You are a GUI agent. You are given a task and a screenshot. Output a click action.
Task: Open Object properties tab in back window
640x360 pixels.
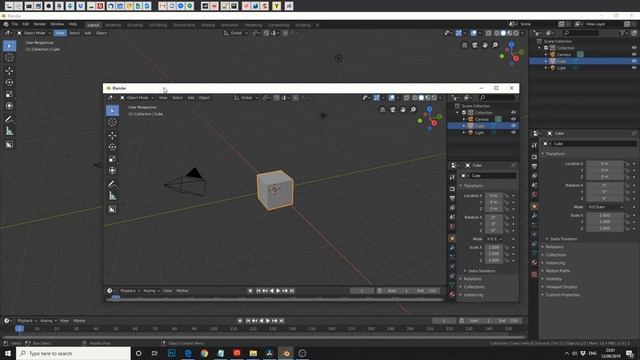tap(534, 206)
